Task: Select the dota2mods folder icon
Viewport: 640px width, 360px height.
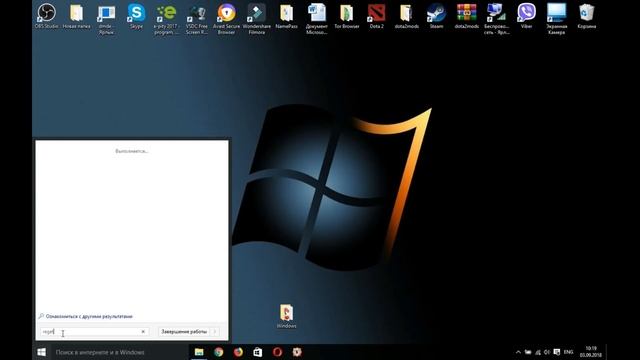Action: pyautogui.click(x=407, y=16)
